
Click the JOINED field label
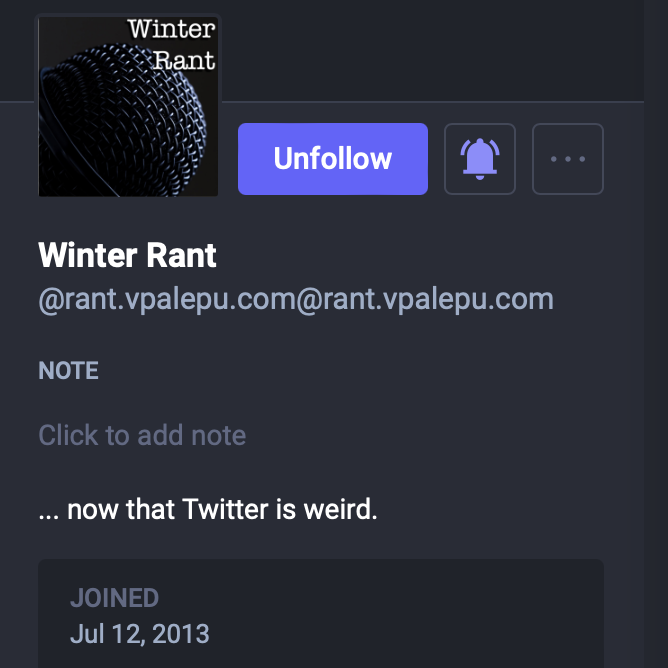114,599
